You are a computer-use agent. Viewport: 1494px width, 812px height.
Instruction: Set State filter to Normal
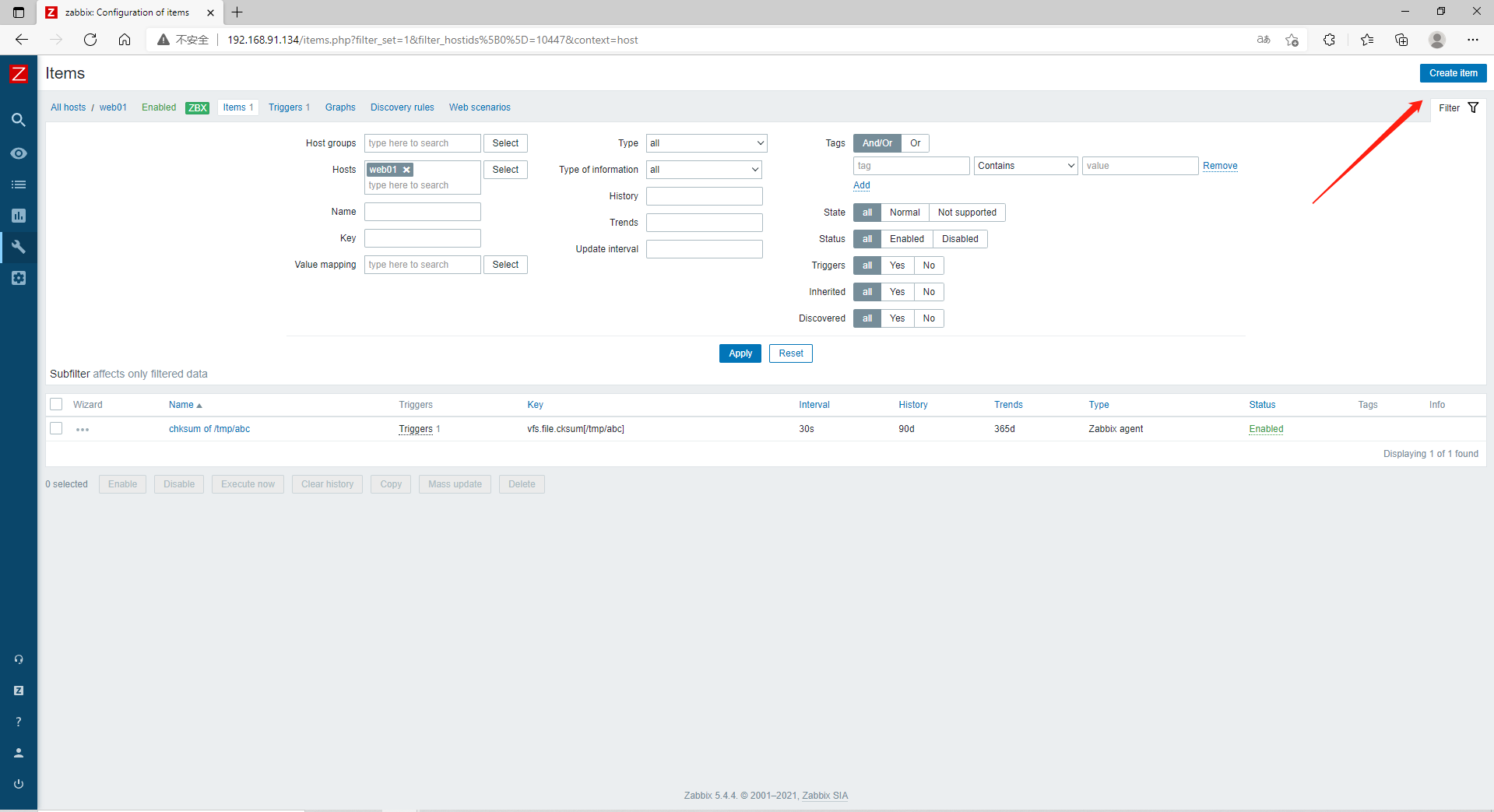tap(905, 213)
